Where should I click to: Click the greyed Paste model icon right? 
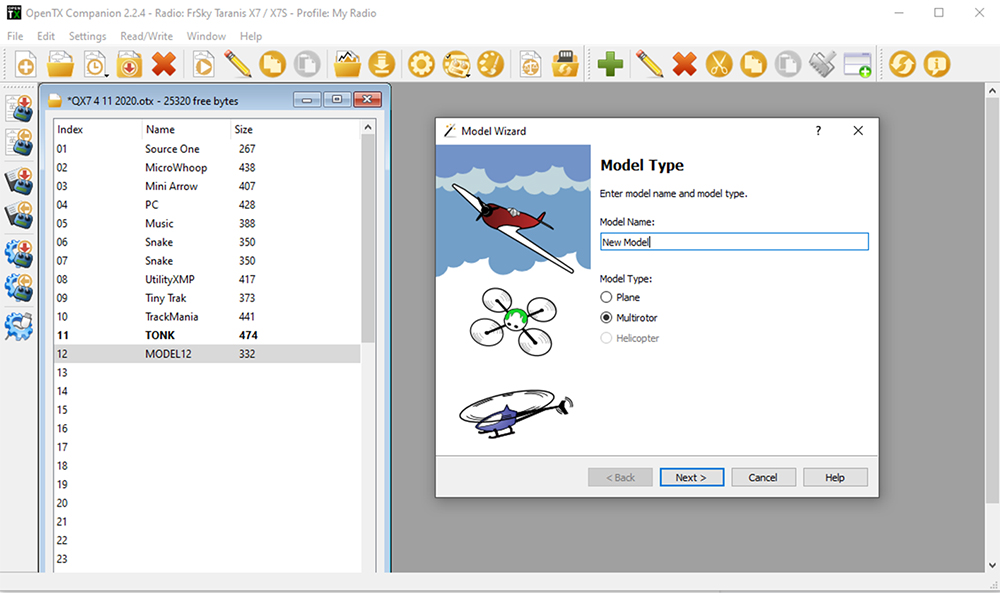pos(788,64)
